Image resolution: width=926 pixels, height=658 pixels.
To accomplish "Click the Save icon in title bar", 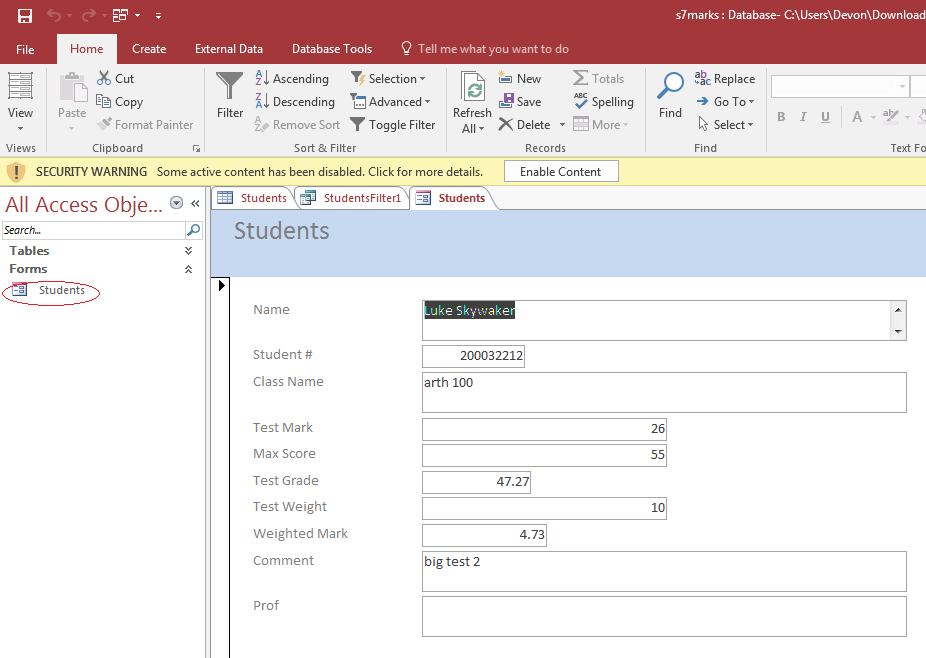I will pos(24,16).
